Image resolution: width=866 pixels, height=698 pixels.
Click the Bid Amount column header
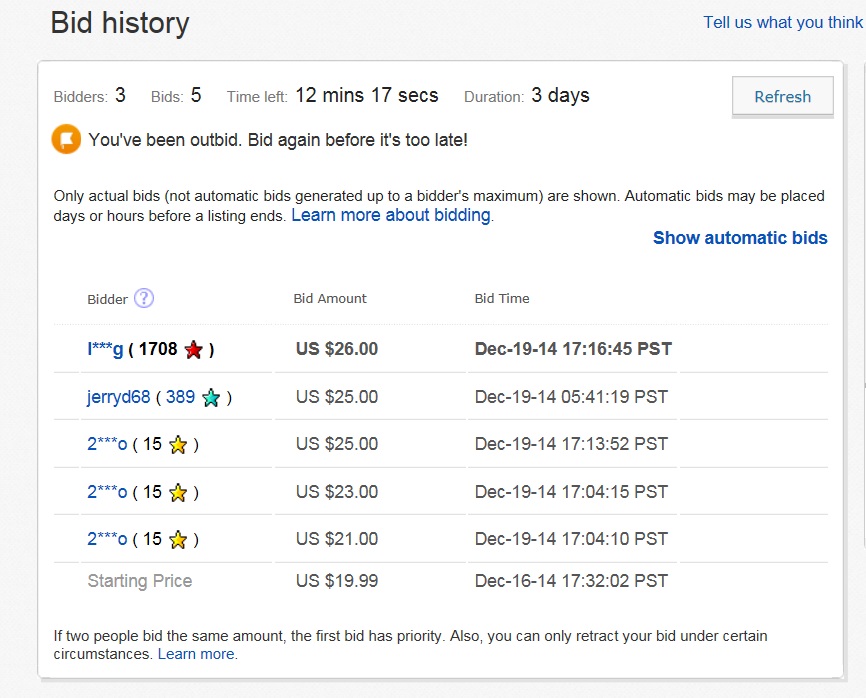[x=330, y=299]
